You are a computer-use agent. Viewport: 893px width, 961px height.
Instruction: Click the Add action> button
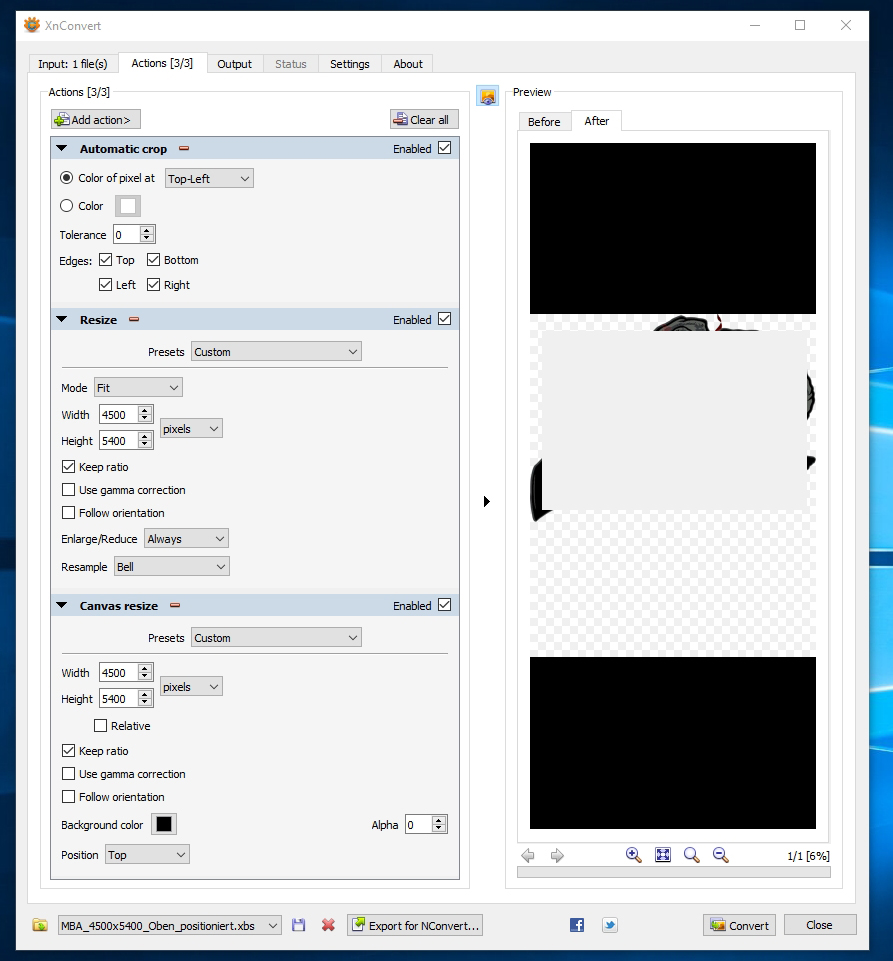(96, 120)
